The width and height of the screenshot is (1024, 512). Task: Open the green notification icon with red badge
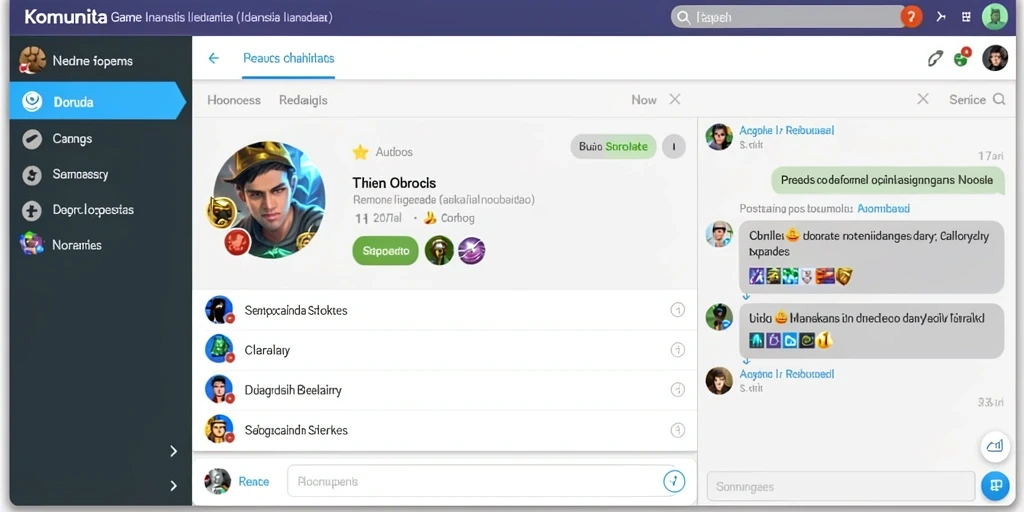(x=961, y=57)
